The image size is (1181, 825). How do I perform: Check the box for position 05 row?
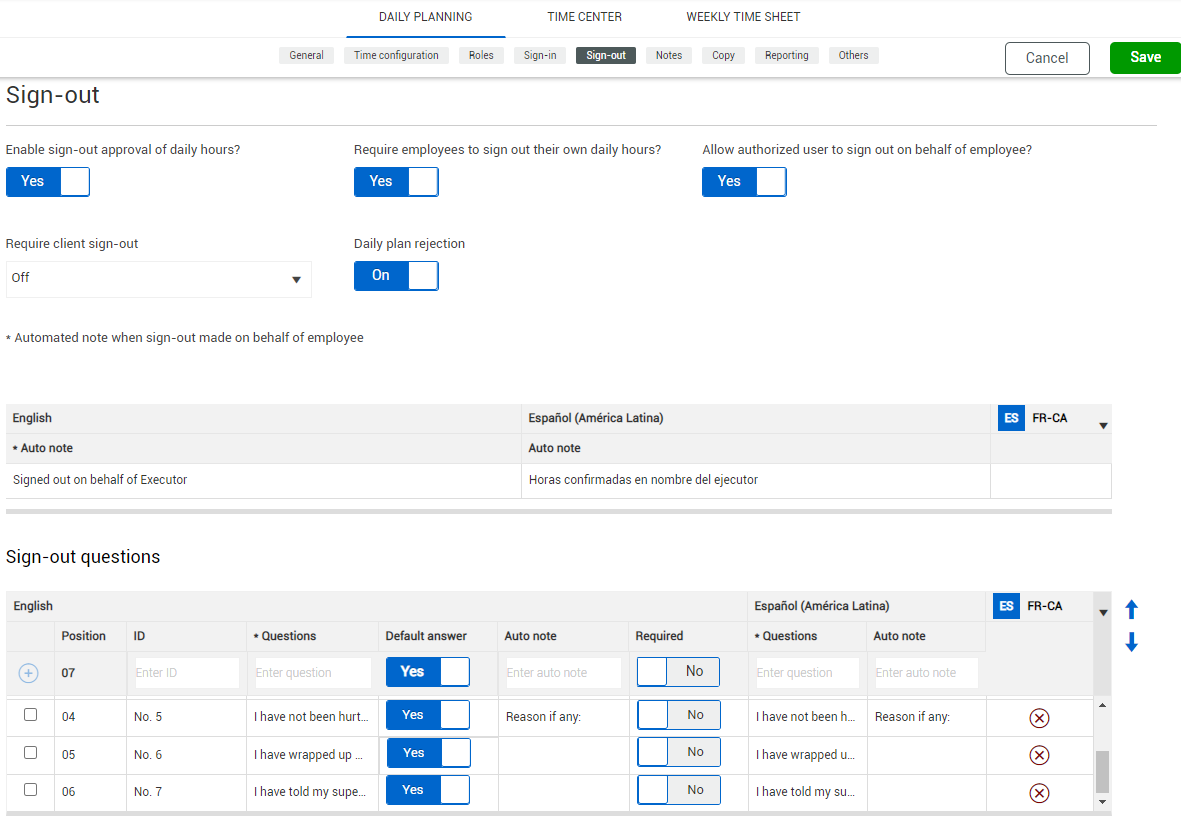pyautogui.click(x=30, y=752)
